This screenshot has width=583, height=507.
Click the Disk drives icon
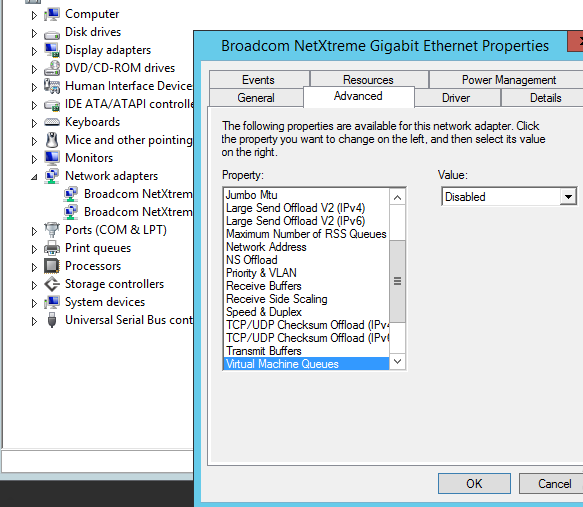[x=52, y=35]
